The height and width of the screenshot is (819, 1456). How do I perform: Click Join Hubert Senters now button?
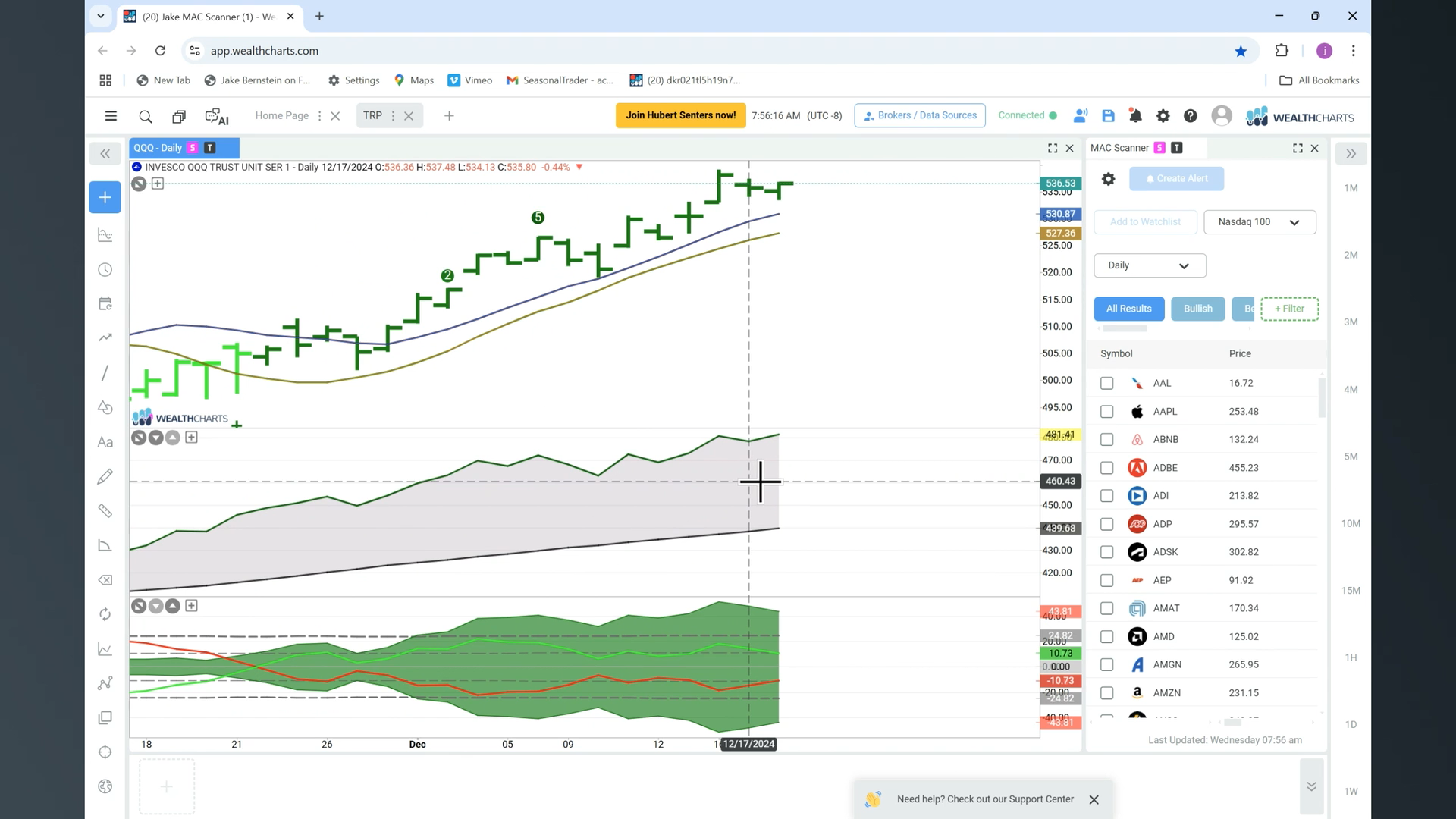[x=681, y=115]
